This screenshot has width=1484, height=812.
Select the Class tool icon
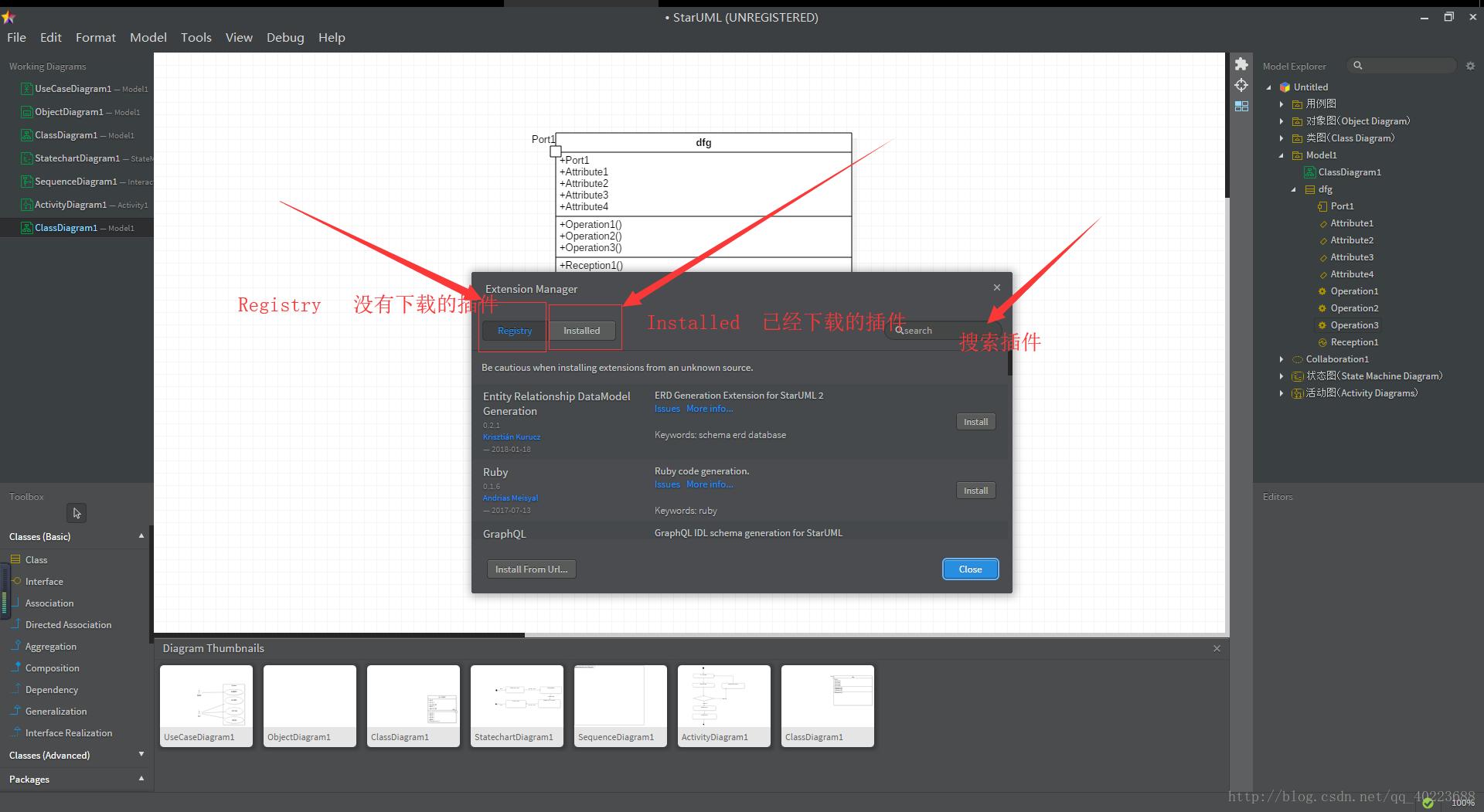(15, 559)
